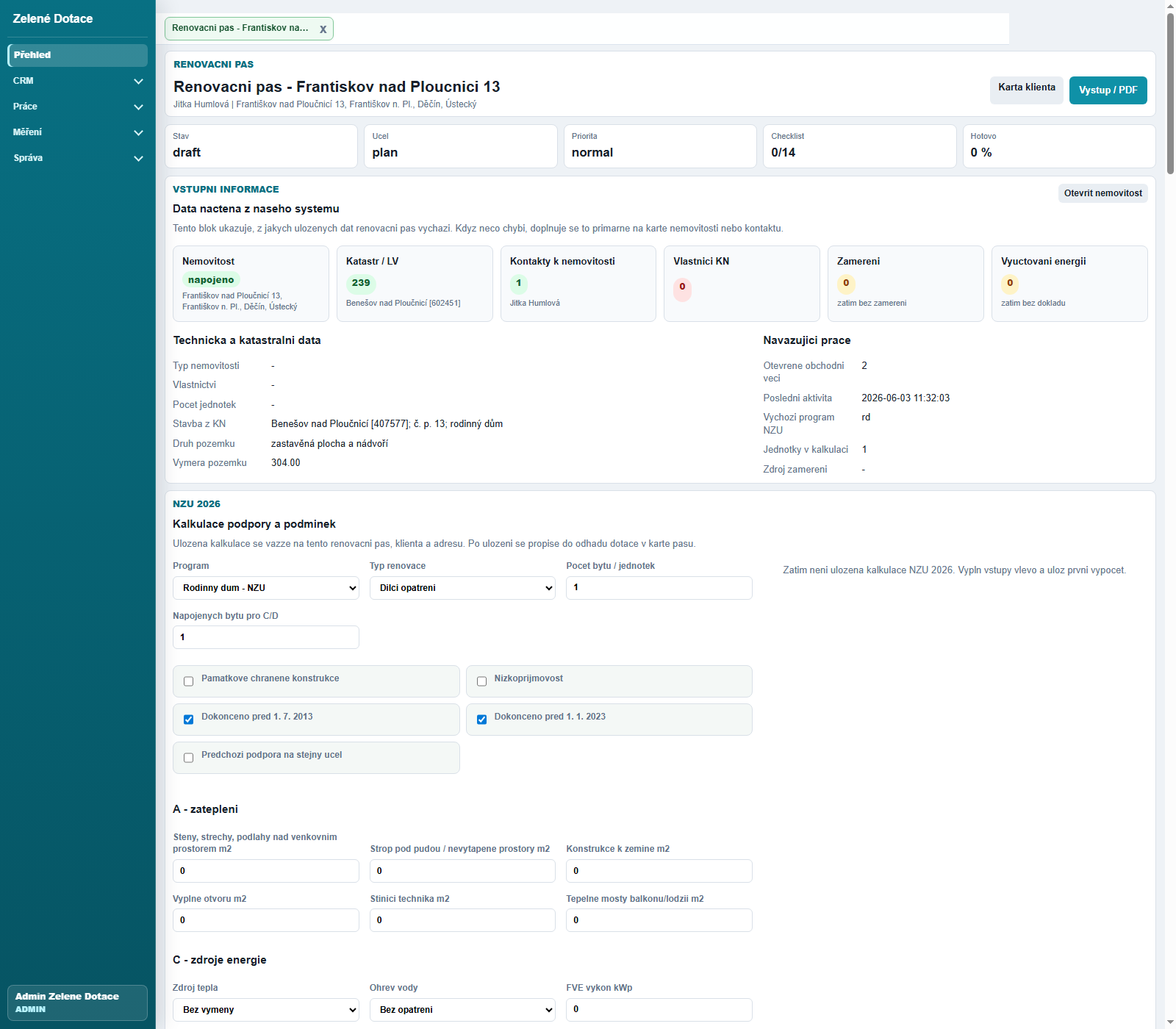The image size is (1176, 1029).
Task: Uncheck Dokonceno pred 1. 1. 2023
Action: pos(481,720)
